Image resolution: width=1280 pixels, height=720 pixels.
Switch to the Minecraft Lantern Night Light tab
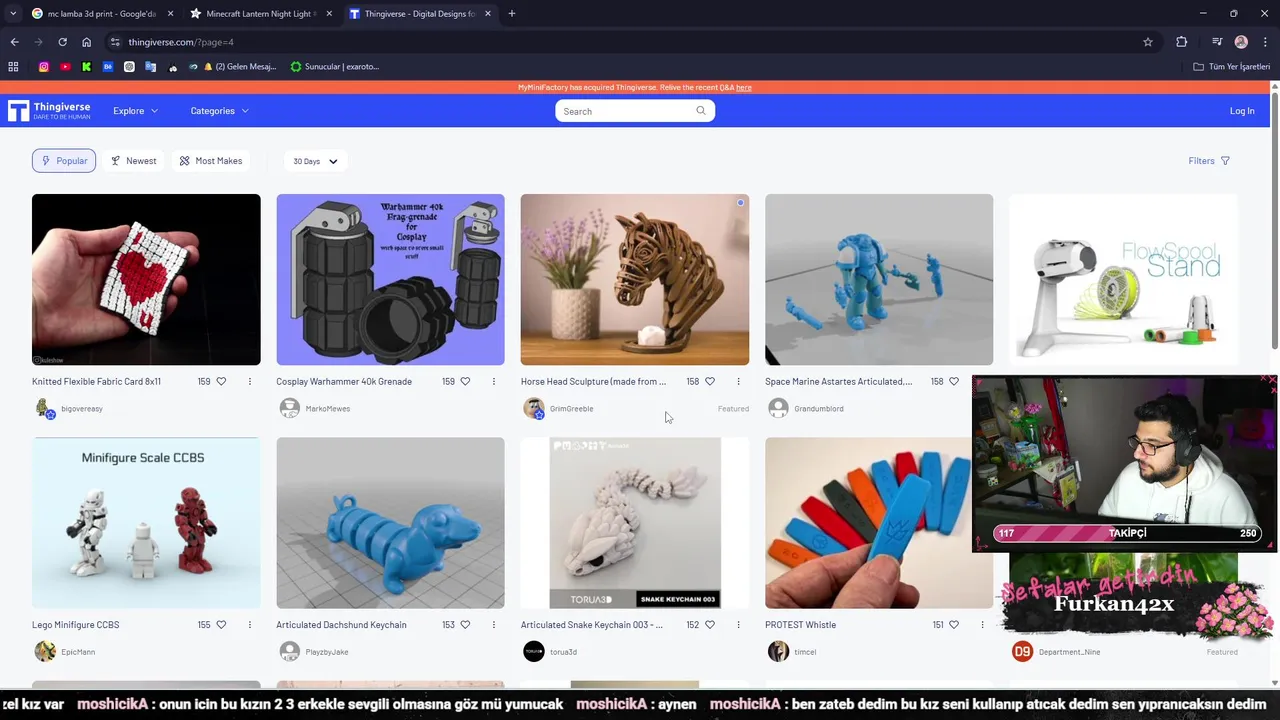[x=260, y=14]
